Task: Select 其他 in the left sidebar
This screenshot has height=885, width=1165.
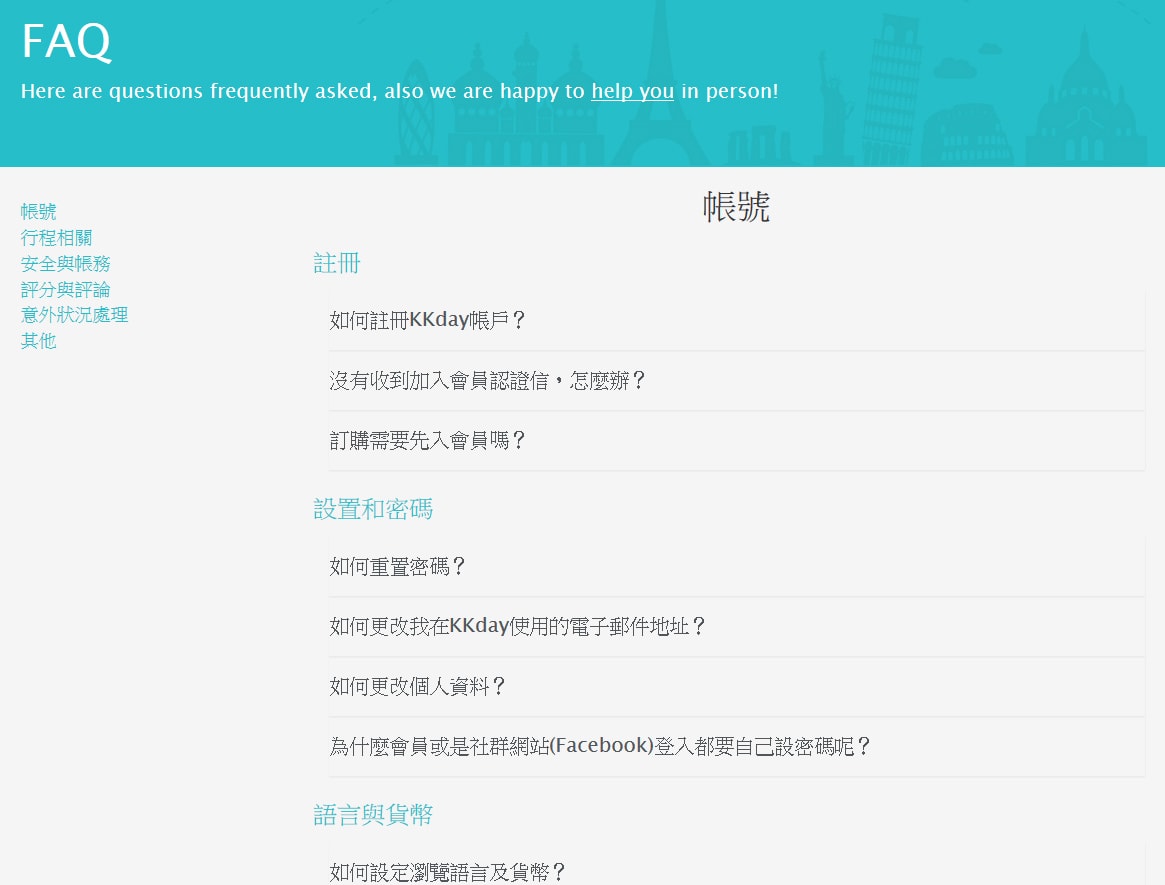Action: (x=39, y=341)
